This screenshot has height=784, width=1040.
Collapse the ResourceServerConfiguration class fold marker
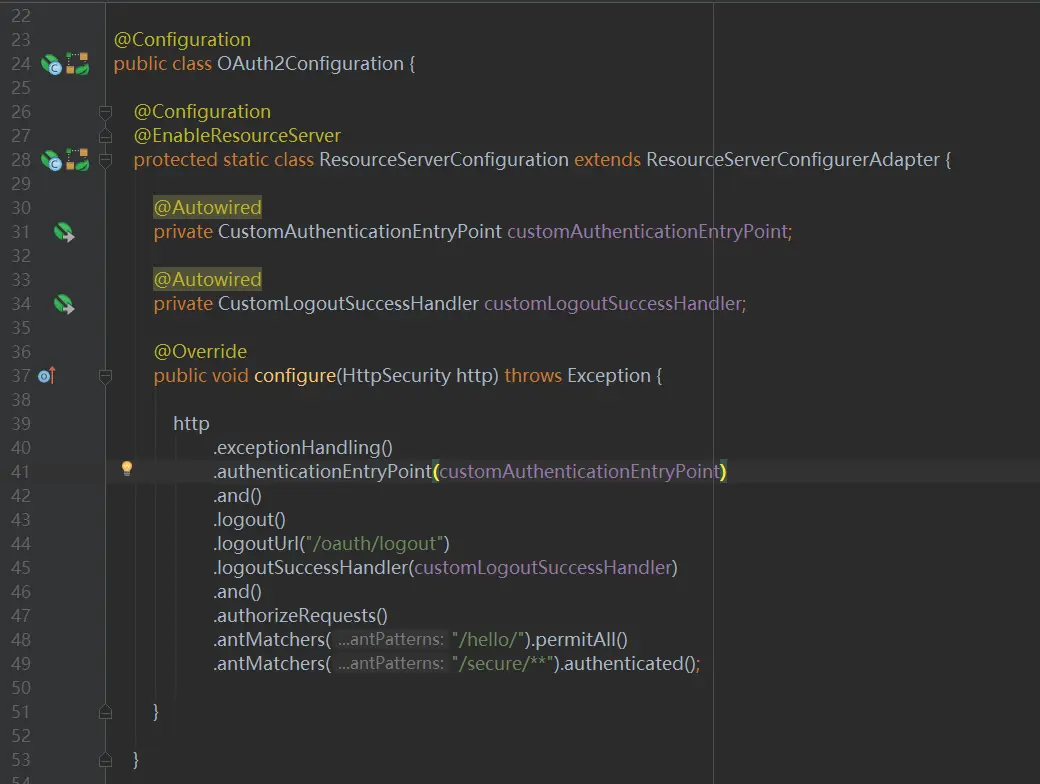(x=105, y=160)
